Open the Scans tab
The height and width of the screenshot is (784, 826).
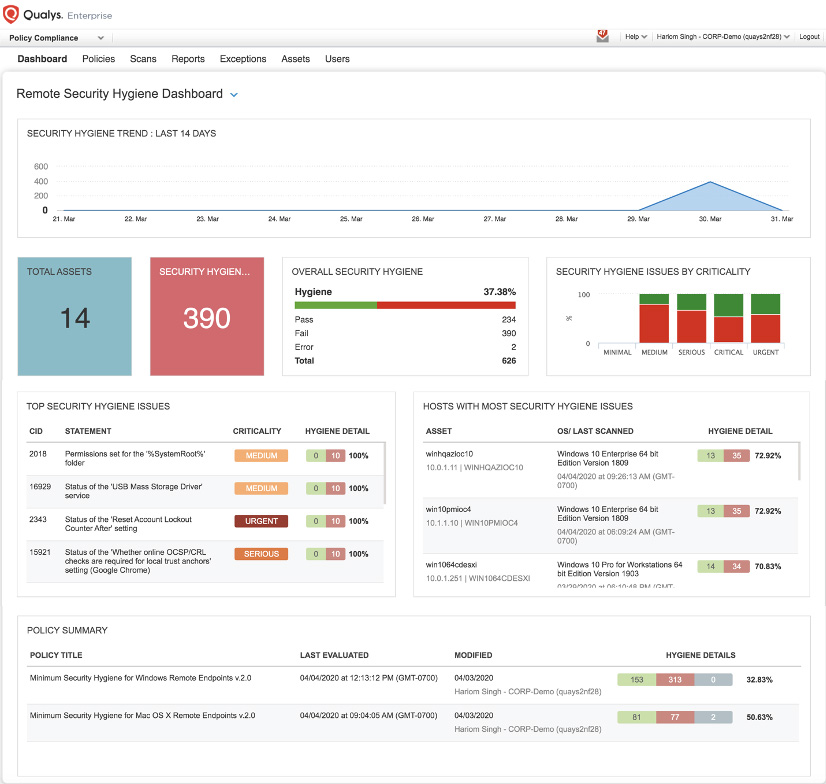[x=143, y=59]
